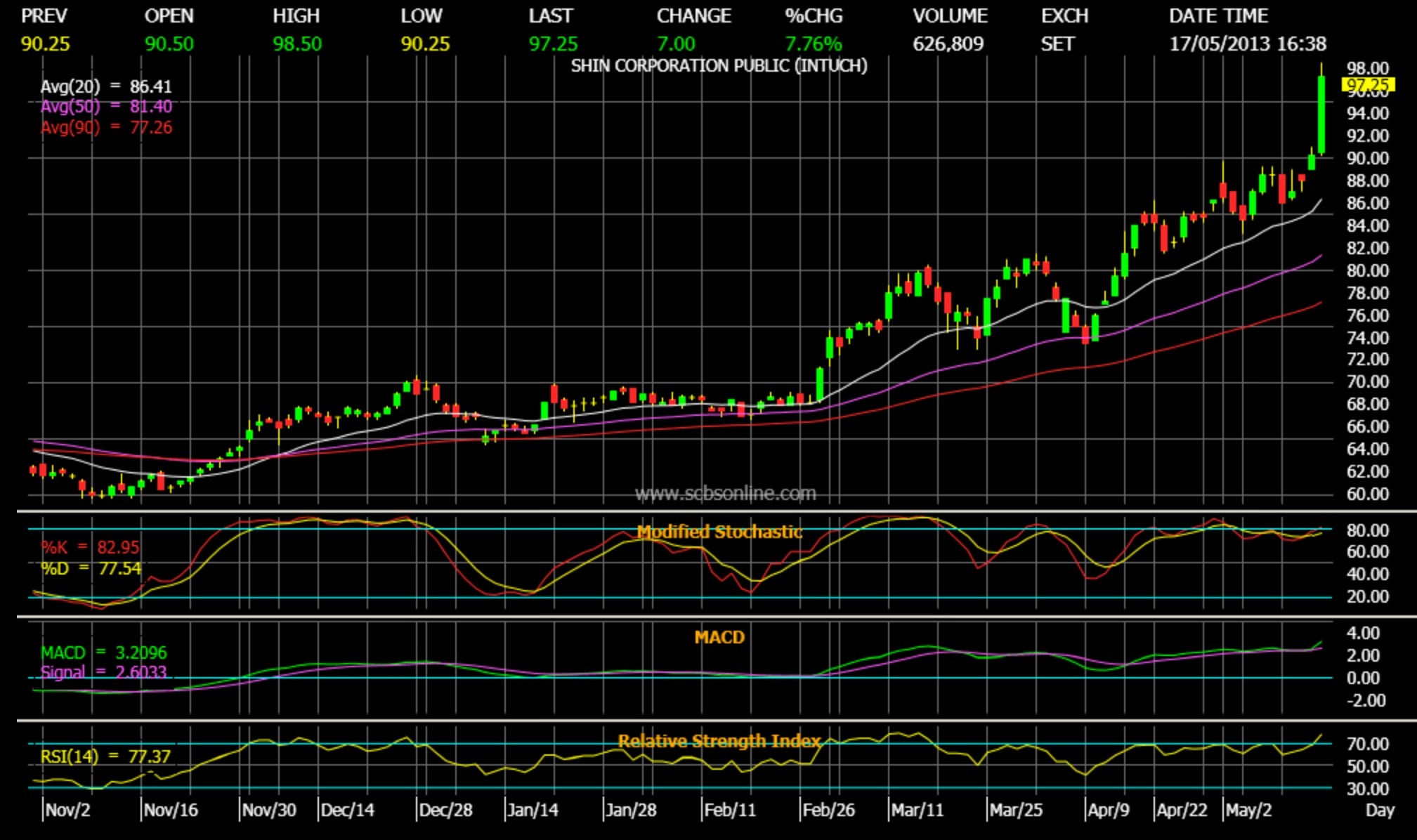Click the Feb/11 date axis label
The image size is (1417, 840).
(x=730, y=810)
